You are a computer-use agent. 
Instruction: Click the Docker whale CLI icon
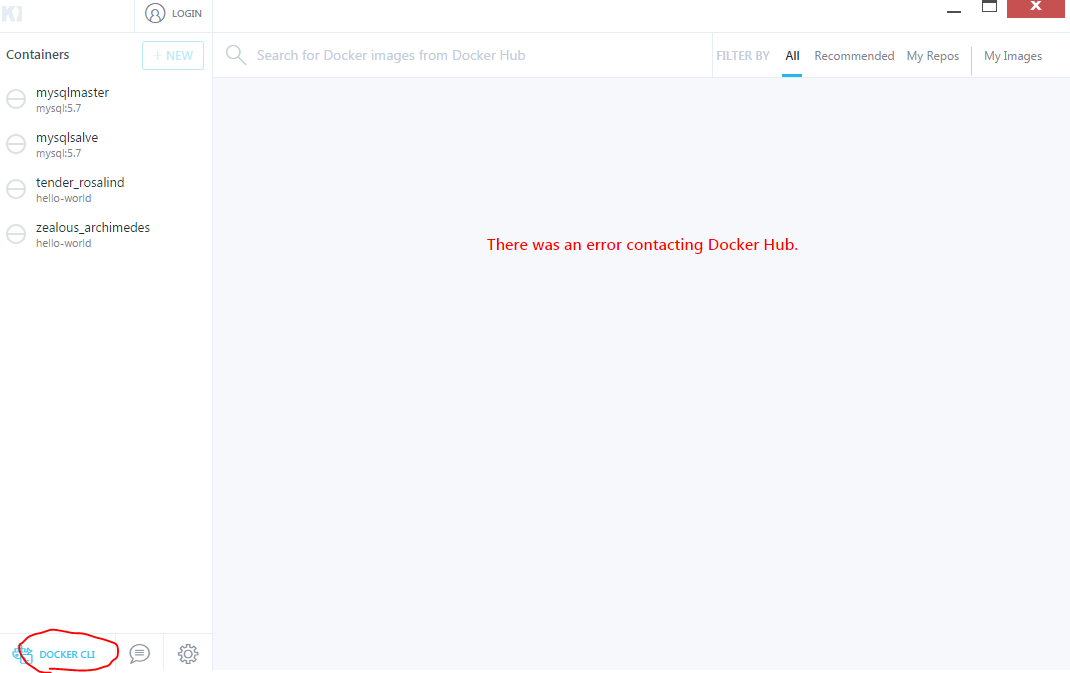(x=23, y=654)
